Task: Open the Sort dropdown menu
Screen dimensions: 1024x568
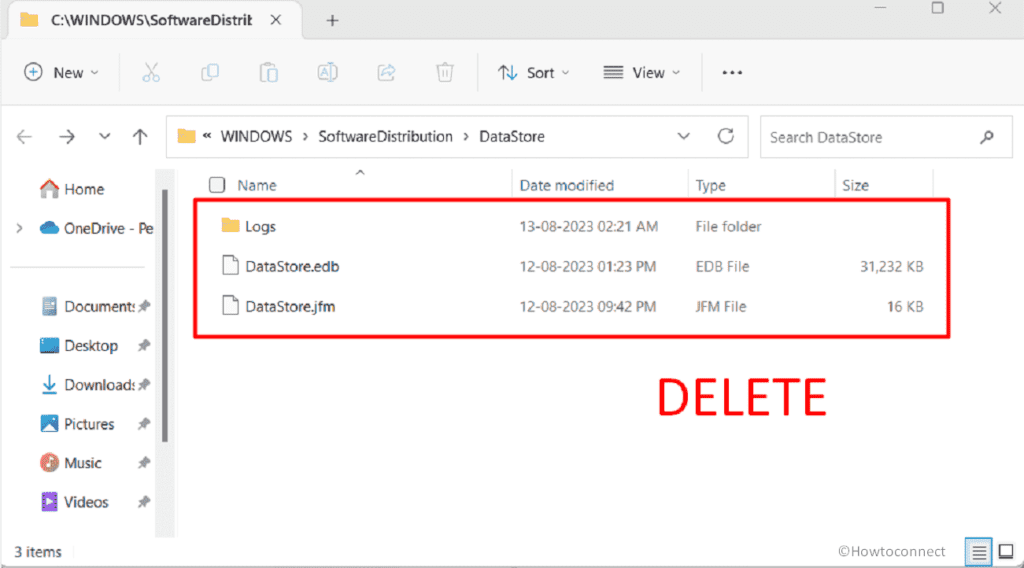Action: pyautogui.click(x=534, y=72)
